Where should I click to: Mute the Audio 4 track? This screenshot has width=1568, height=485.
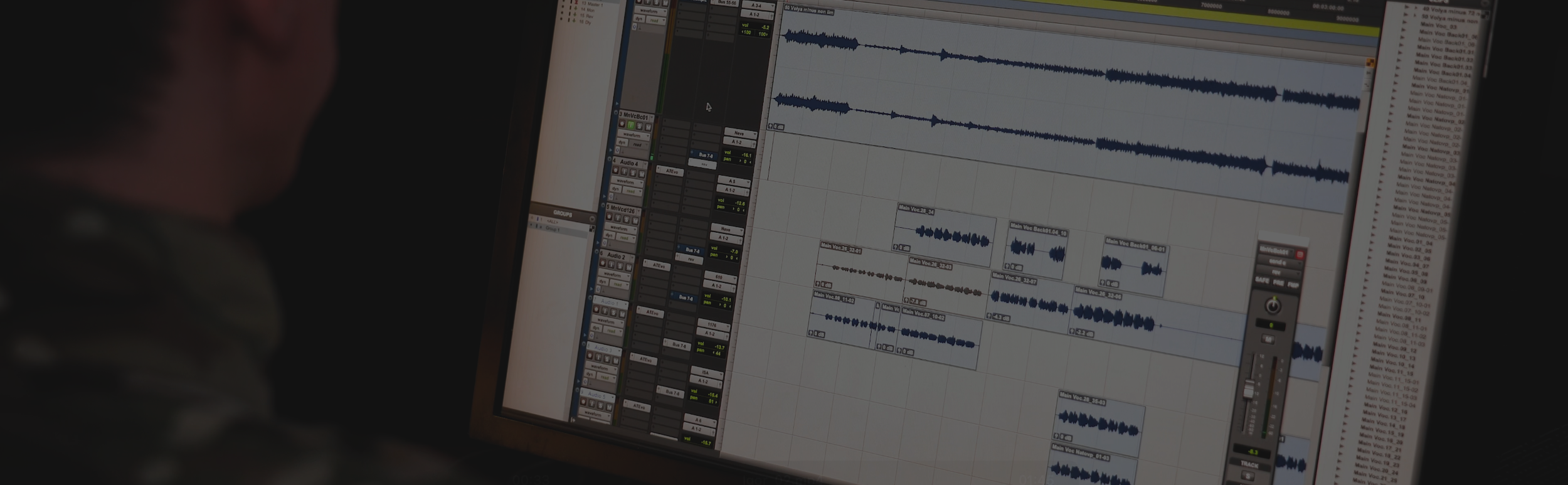(642, 174)
